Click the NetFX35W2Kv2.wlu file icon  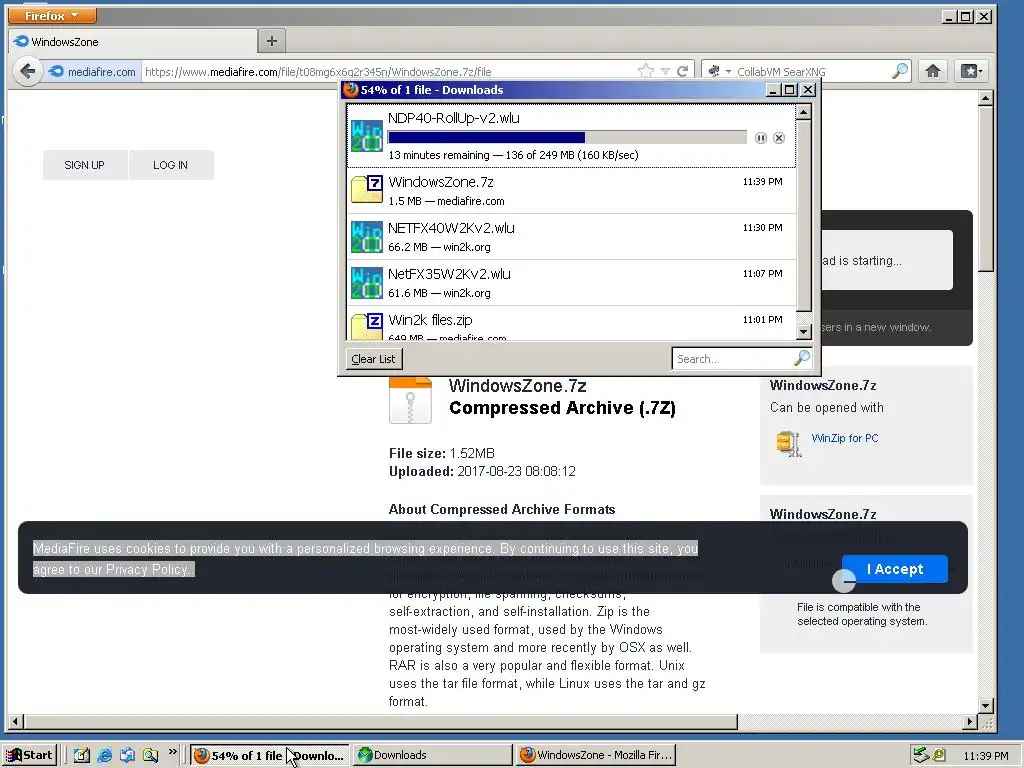pos(367,282)
